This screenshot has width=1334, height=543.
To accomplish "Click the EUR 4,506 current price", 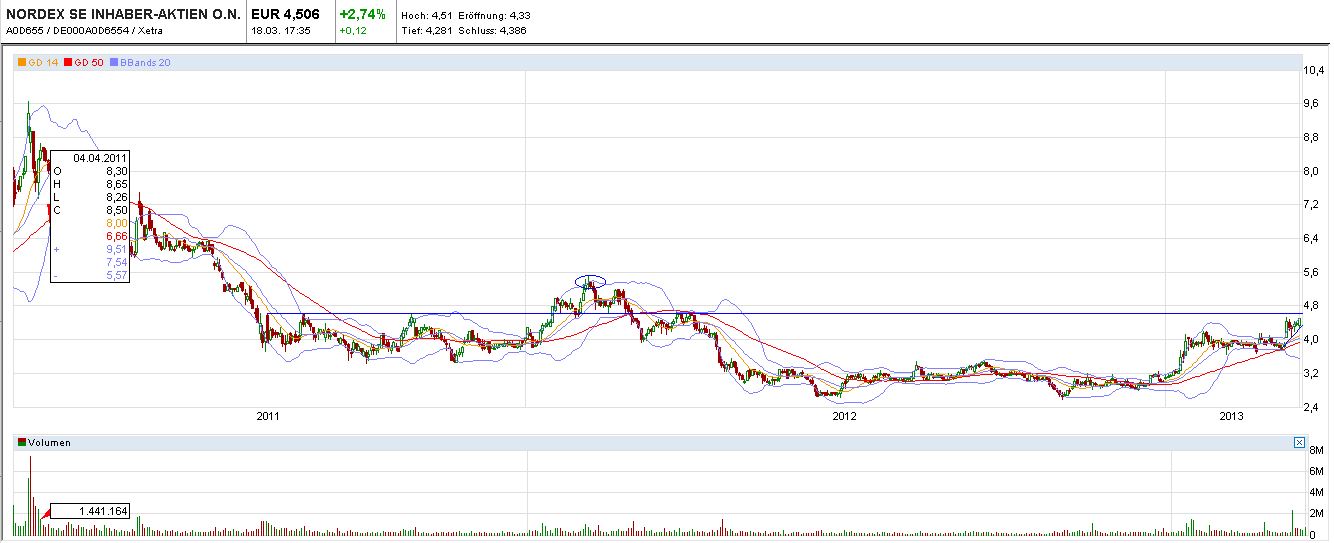I will 285,14.
